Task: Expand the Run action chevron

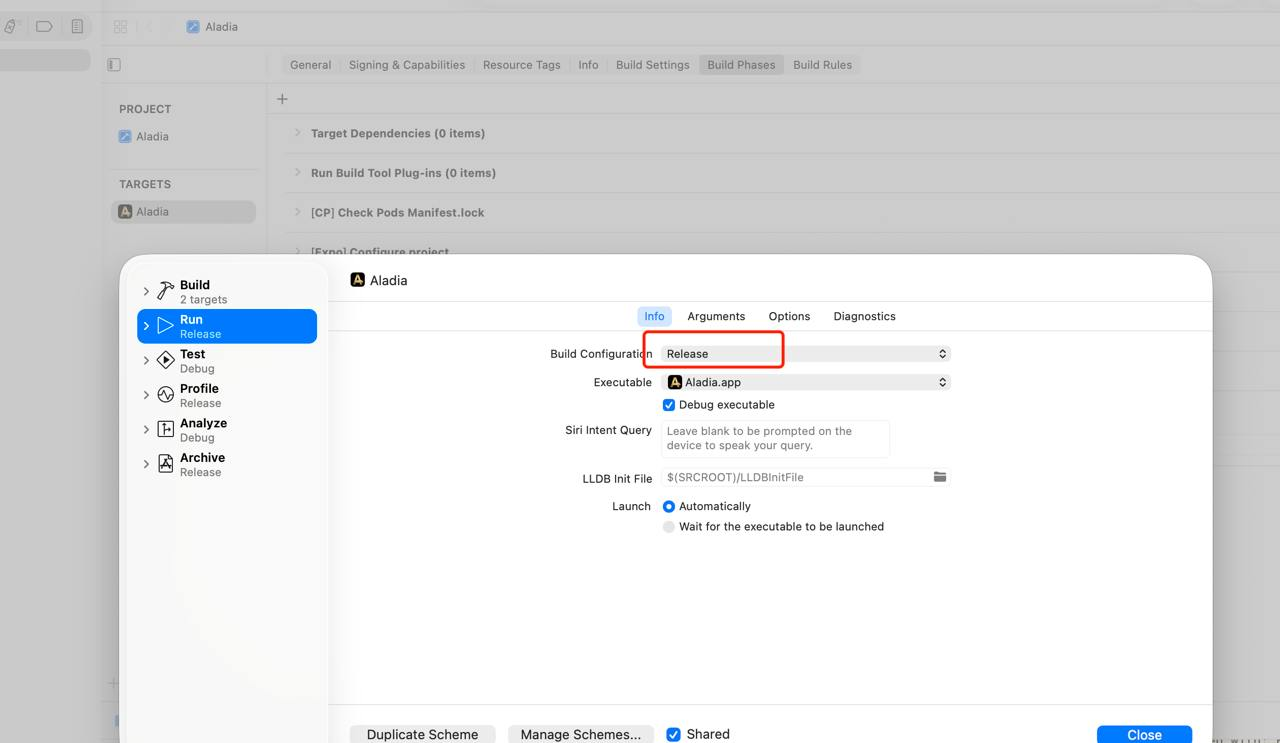Action: (146, 326)
